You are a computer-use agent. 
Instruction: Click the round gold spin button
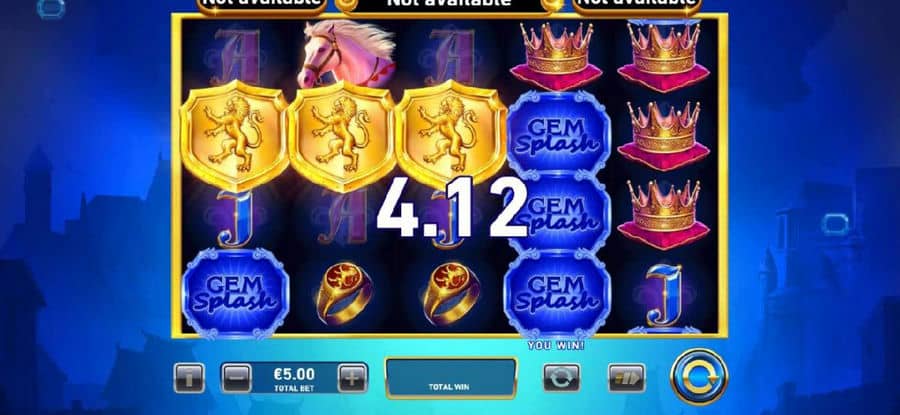click(699, 377)
